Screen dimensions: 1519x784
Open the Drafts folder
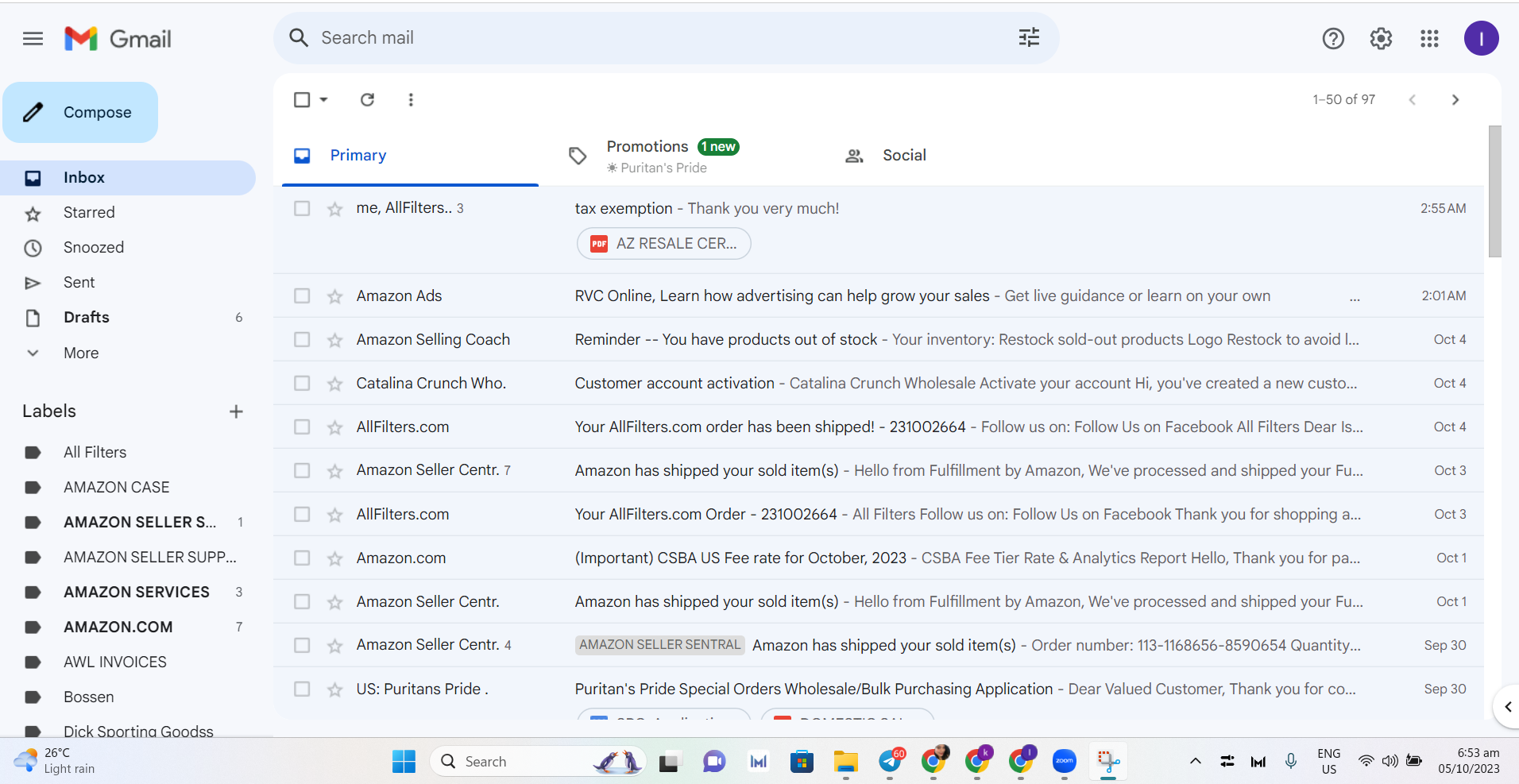pos(128,318)
